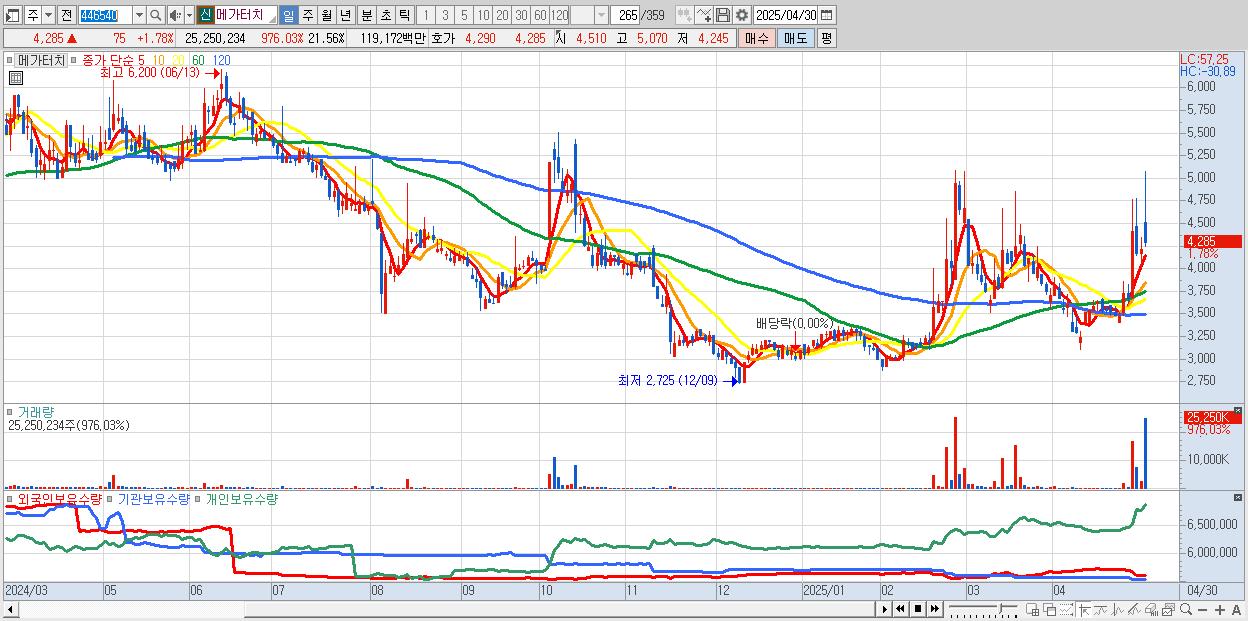Image resolution: width=1248 pixels, height=621 pixels.
Task: Click the data table grid icon on chart
Action: click(x=15, y=78)
